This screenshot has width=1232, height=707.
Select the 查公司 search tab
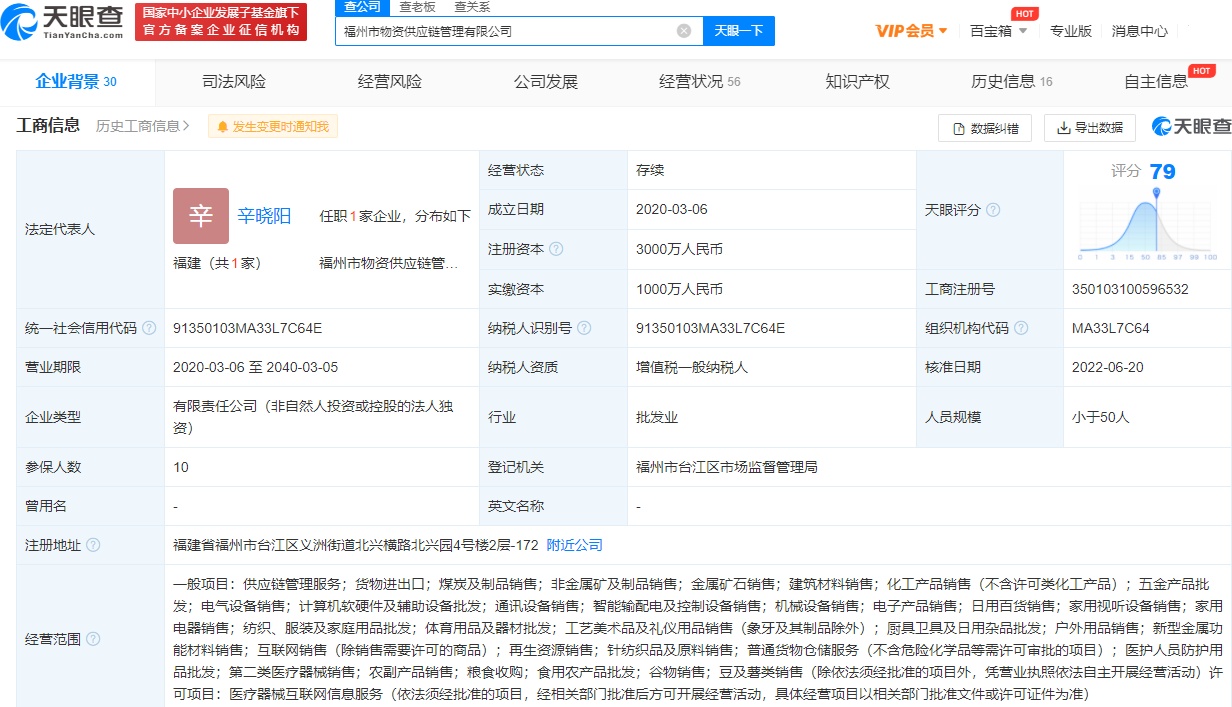point(362,7)
